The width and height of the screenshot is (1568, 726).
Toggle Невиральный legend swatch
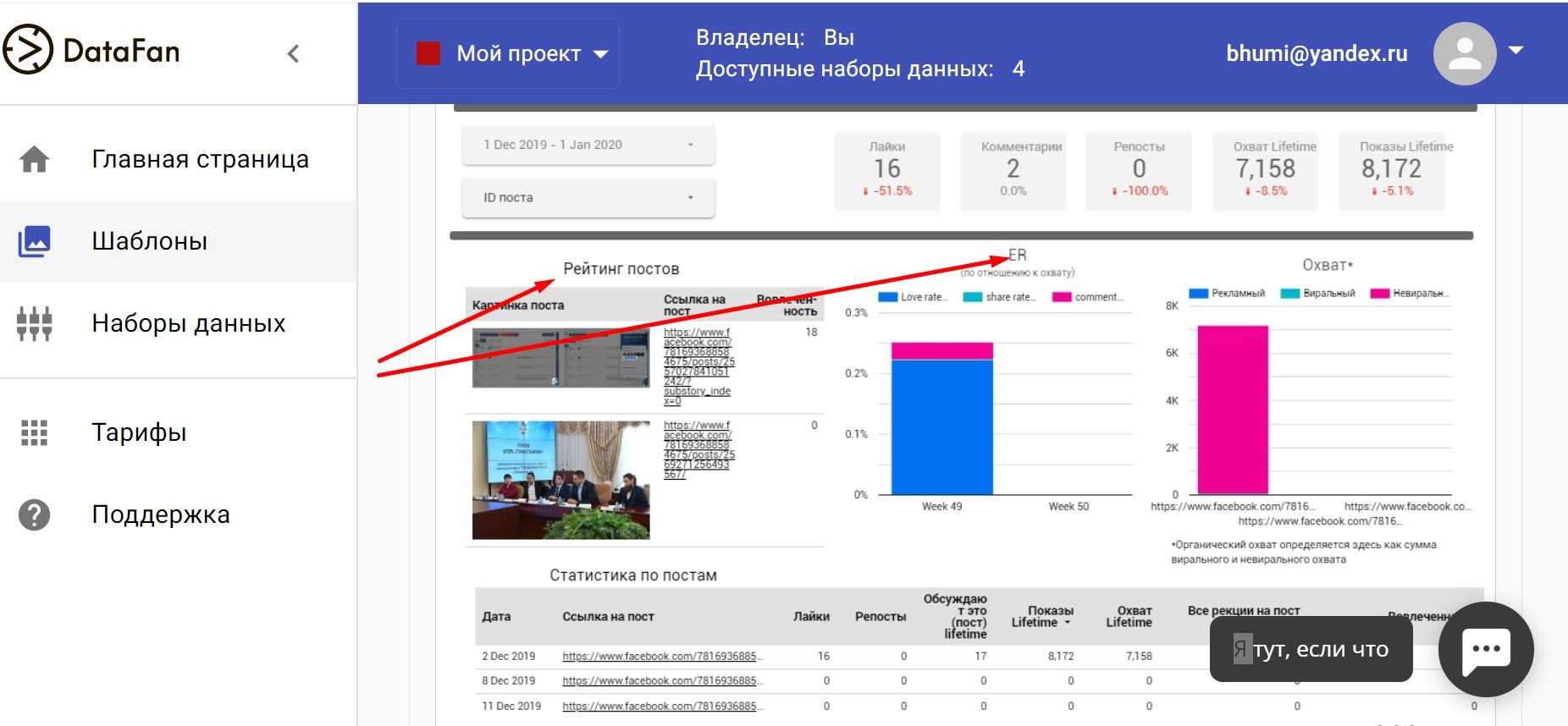[x=1380, y=294]
